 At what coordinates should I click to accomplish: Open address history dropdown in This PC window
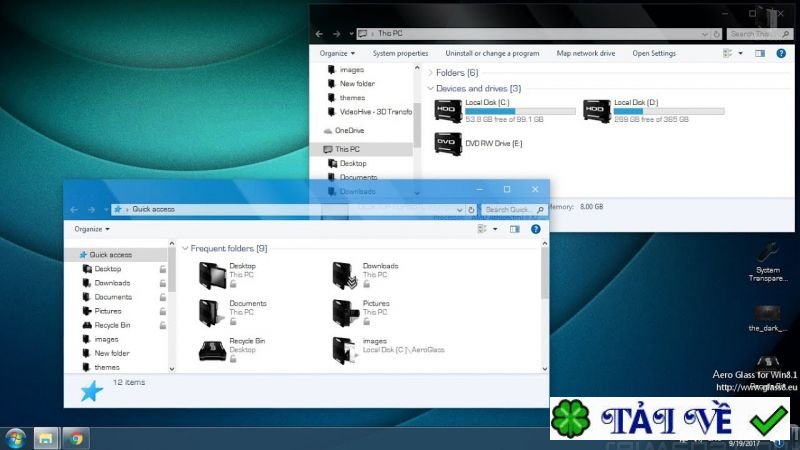coord(705,34)
